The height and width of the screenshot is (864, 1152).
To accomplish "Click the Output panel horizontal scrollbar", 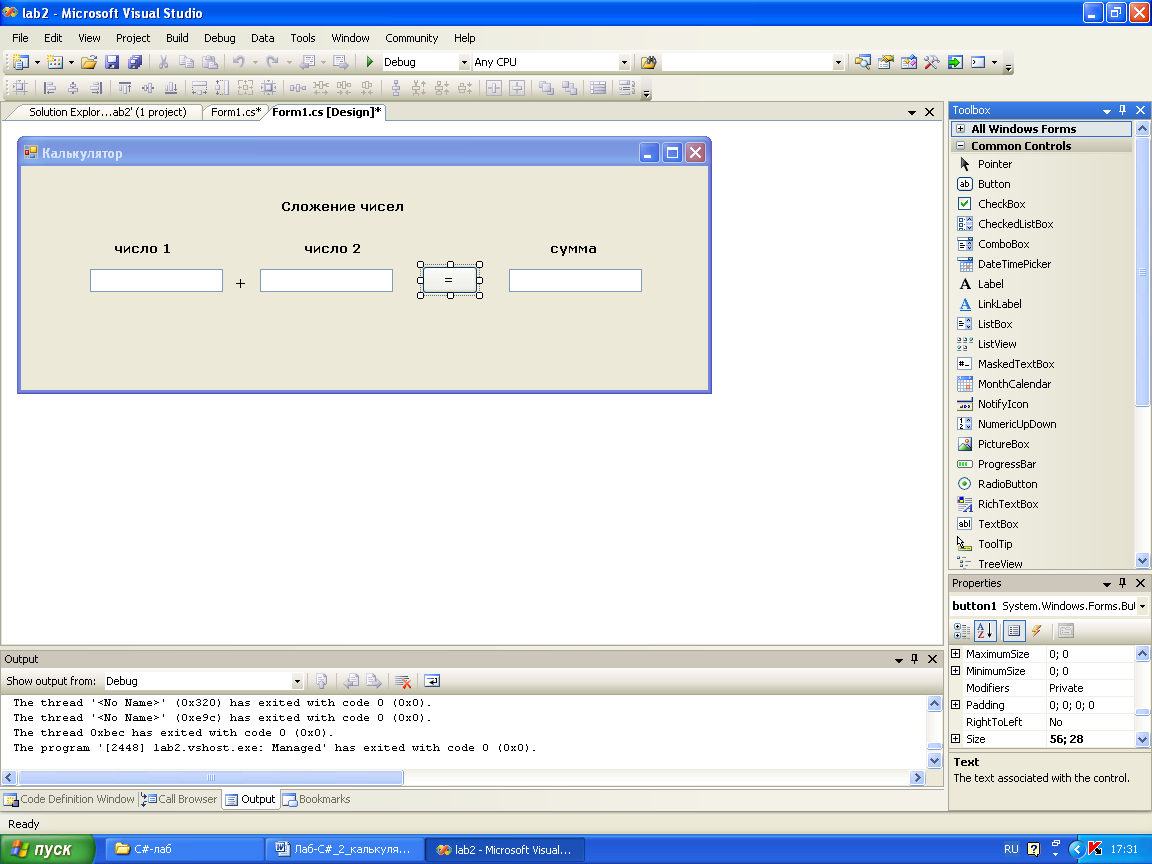I will coord(211,777).
